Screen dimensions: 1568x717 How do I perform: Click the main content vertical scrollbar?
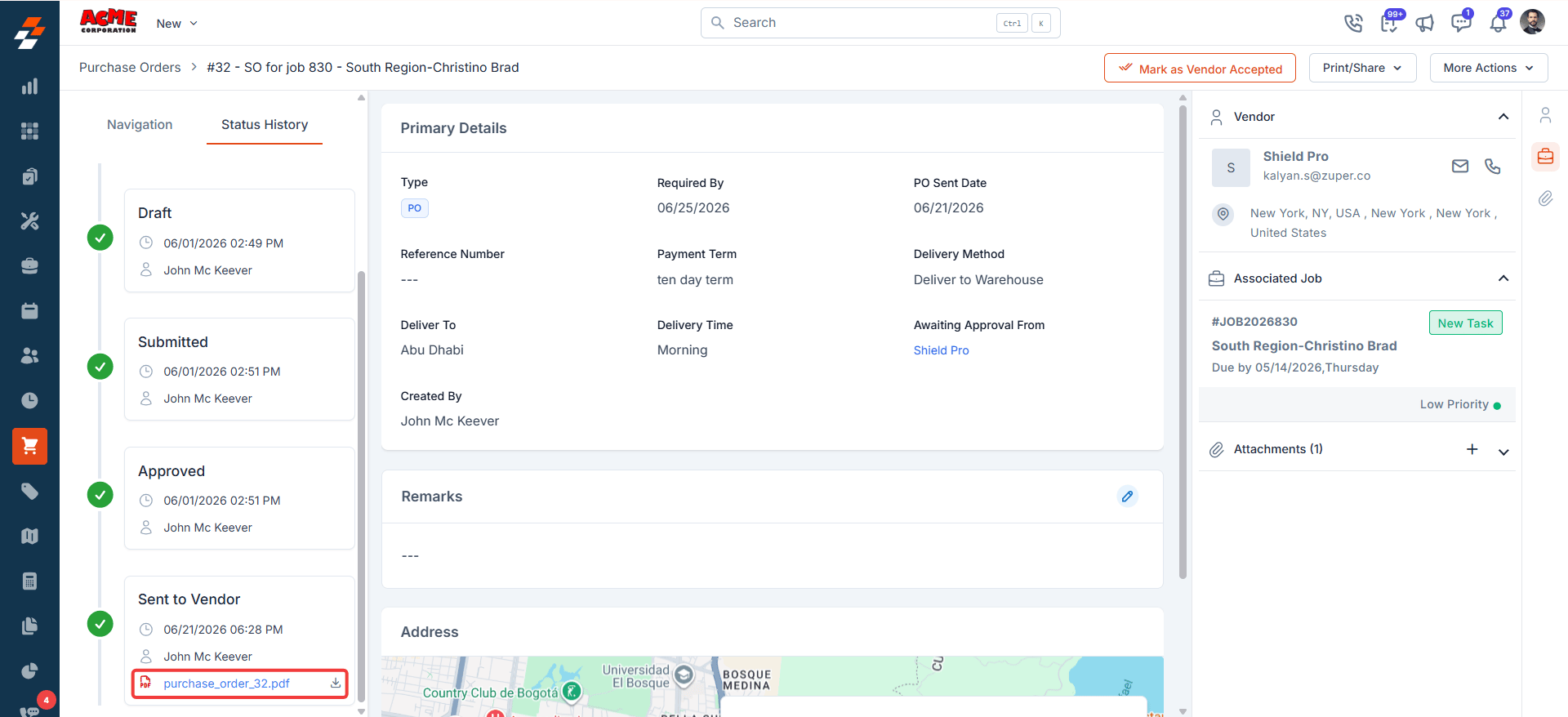pos(1183,343)
